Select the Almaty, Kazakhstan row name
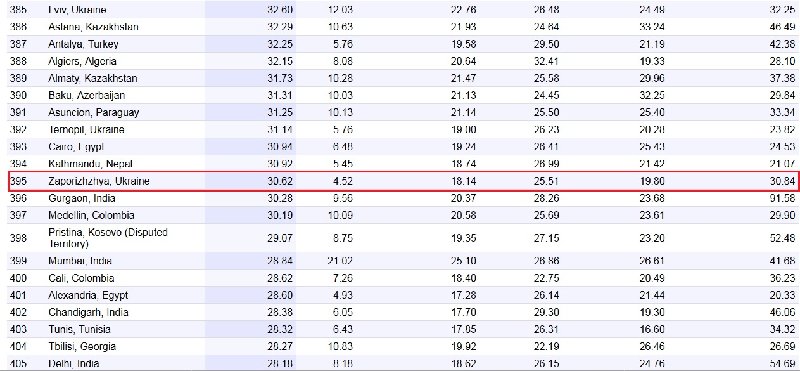 [x=92, y=79]
